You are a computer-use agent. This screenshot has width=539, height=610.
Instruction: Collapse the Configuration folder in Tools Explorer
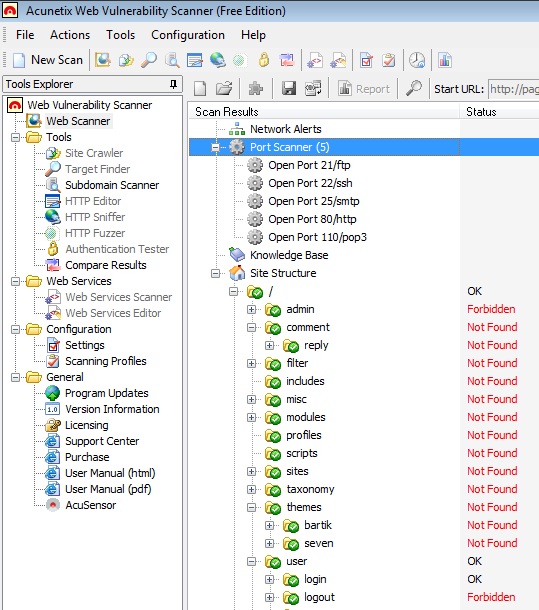tap(16, 330)
